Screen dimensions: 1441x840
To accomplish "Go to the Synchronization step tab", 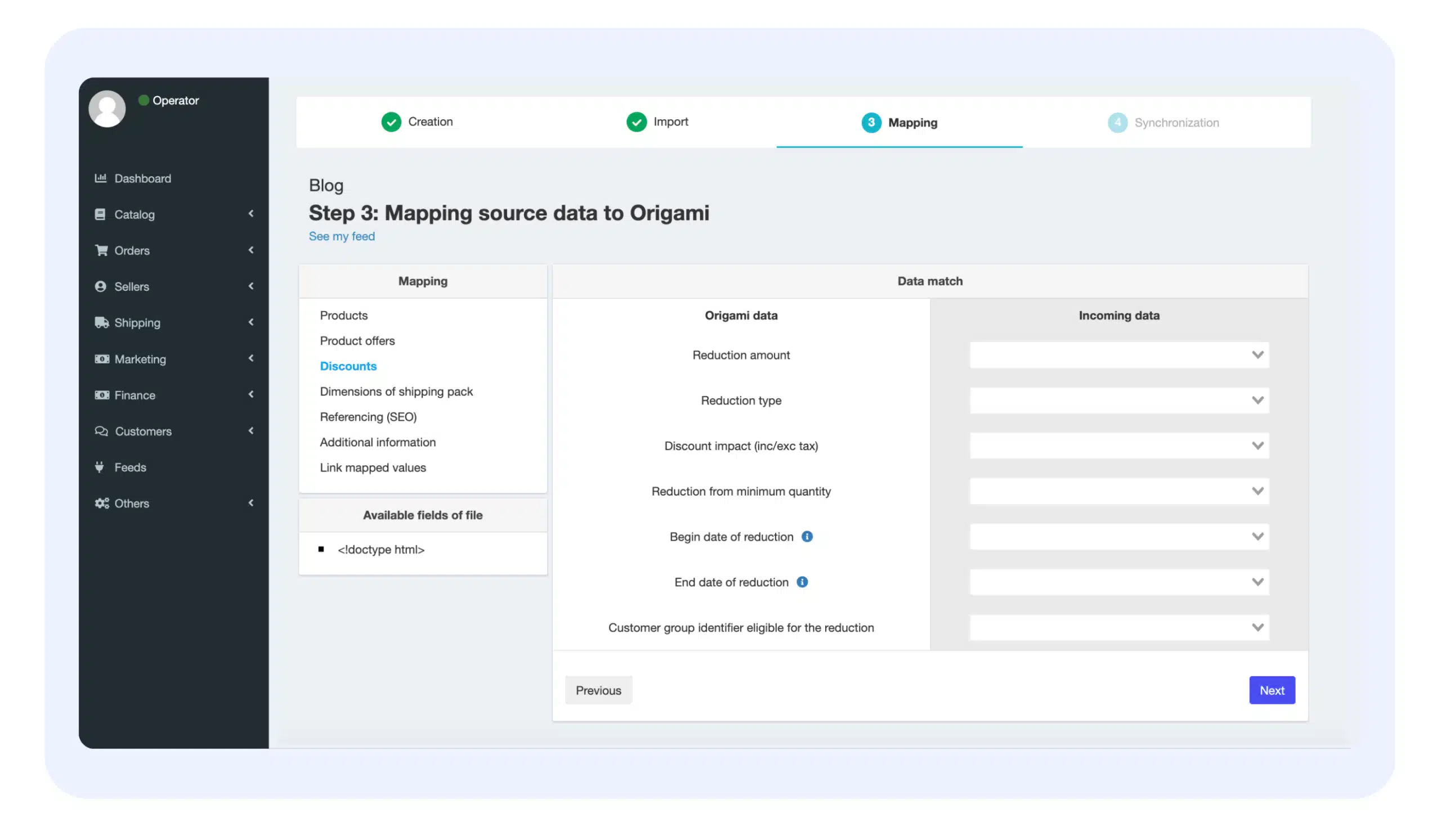I will (1163, 122).
